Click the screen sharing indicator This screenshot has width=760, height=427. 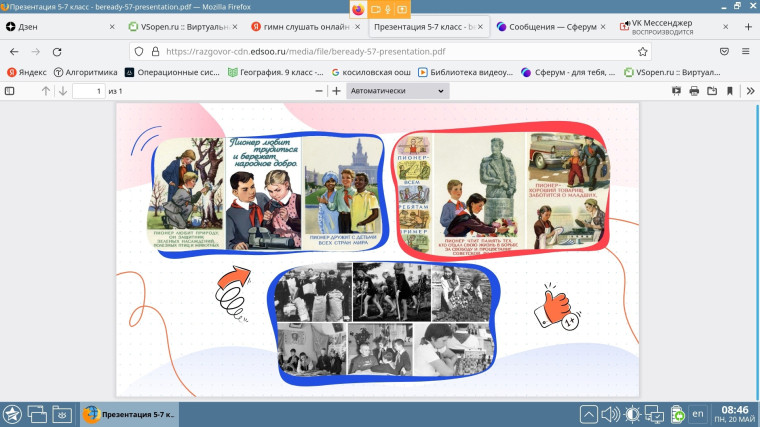click(x=402, y=9)
